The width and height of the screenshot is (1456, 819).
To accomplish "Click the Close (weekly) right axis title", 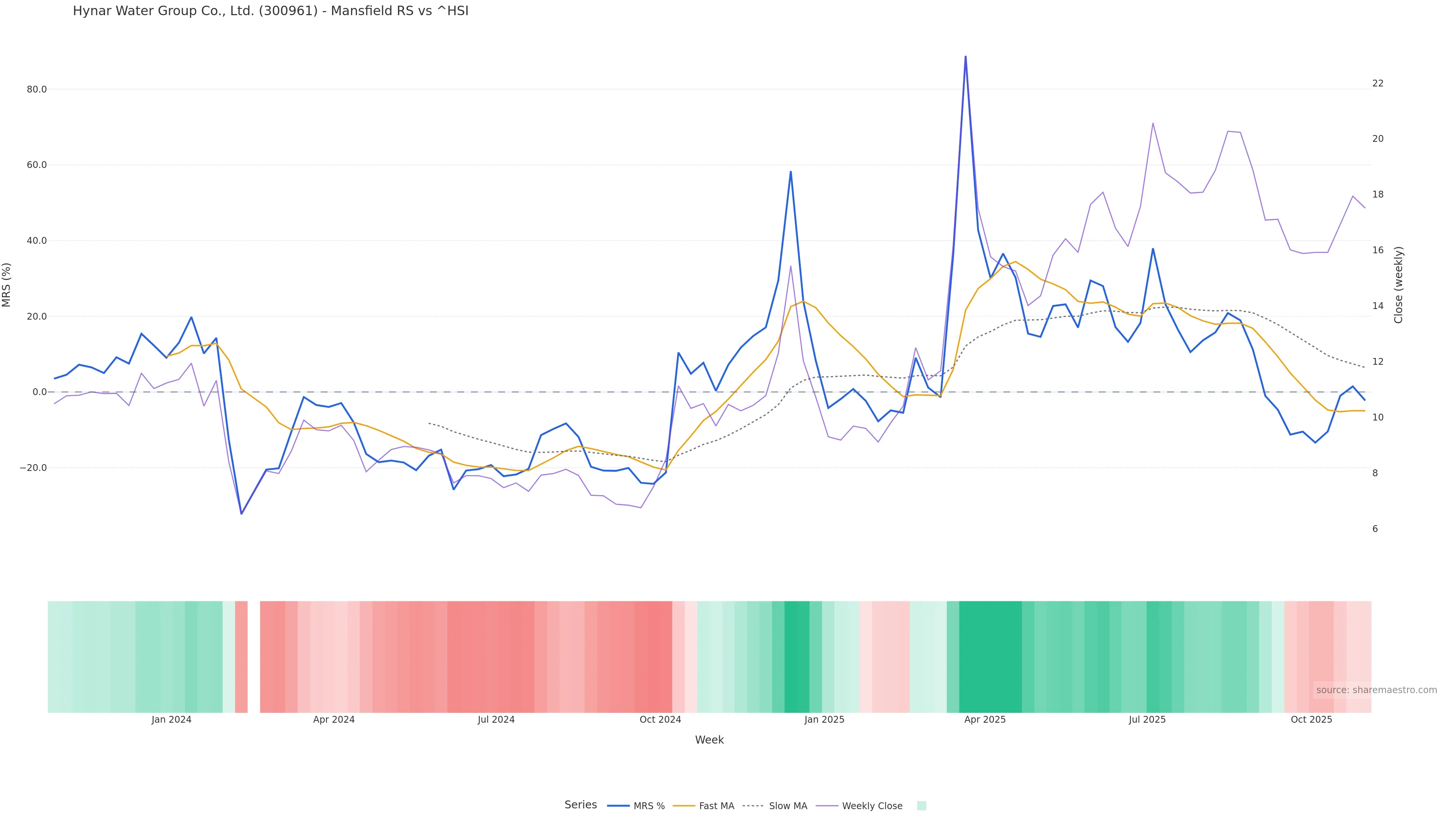I will [x=1398, y=285].
